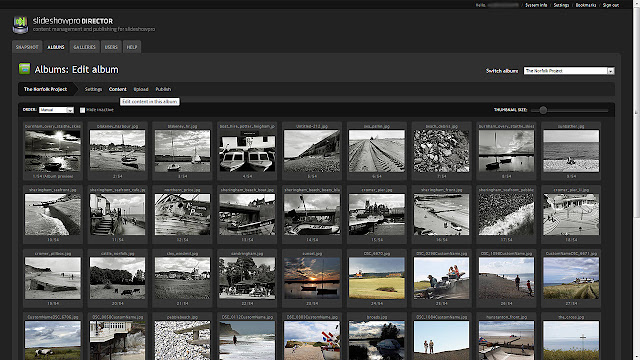Viewport: 640px width, 360px height.
Task: Switch to the Snapshot tab
Action: pyautogui.click(x=27, y=47)
